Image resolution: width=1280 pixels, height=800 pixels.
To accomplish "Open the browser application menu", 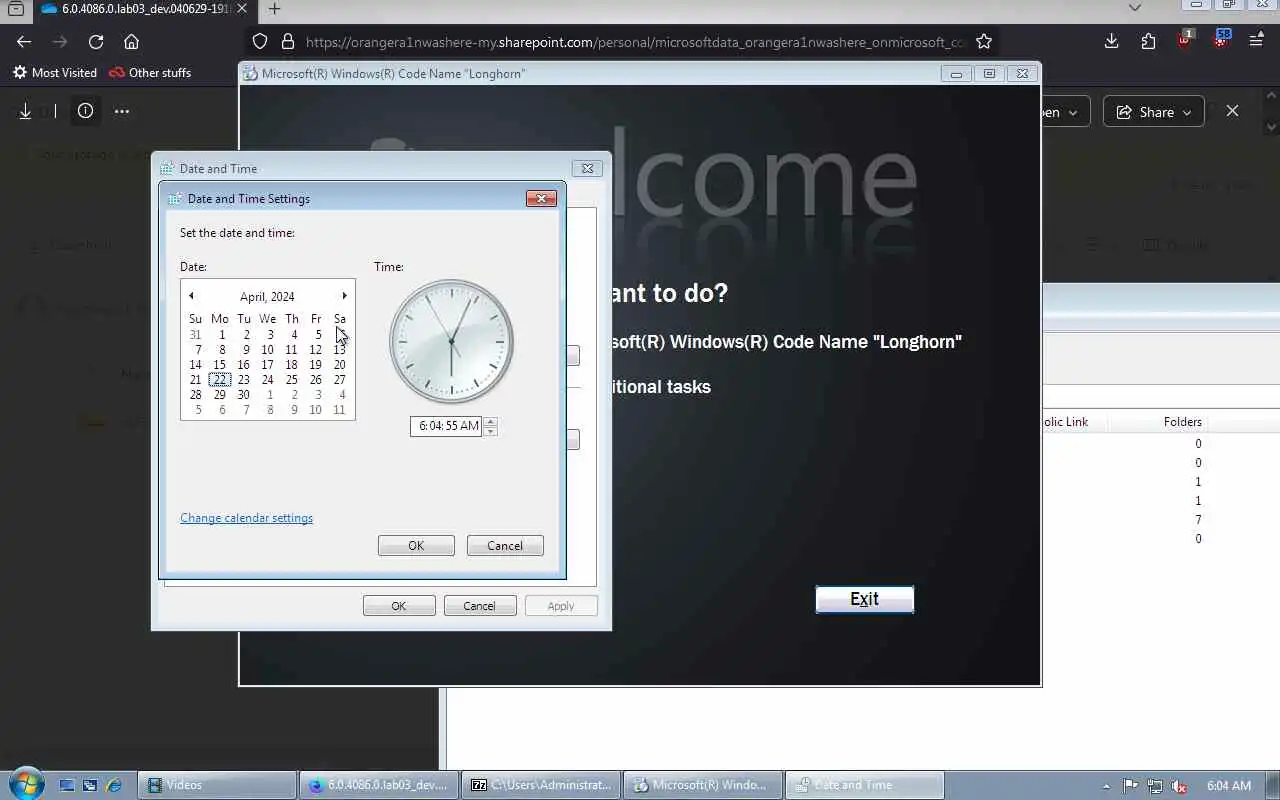I will click(1257, 41).
